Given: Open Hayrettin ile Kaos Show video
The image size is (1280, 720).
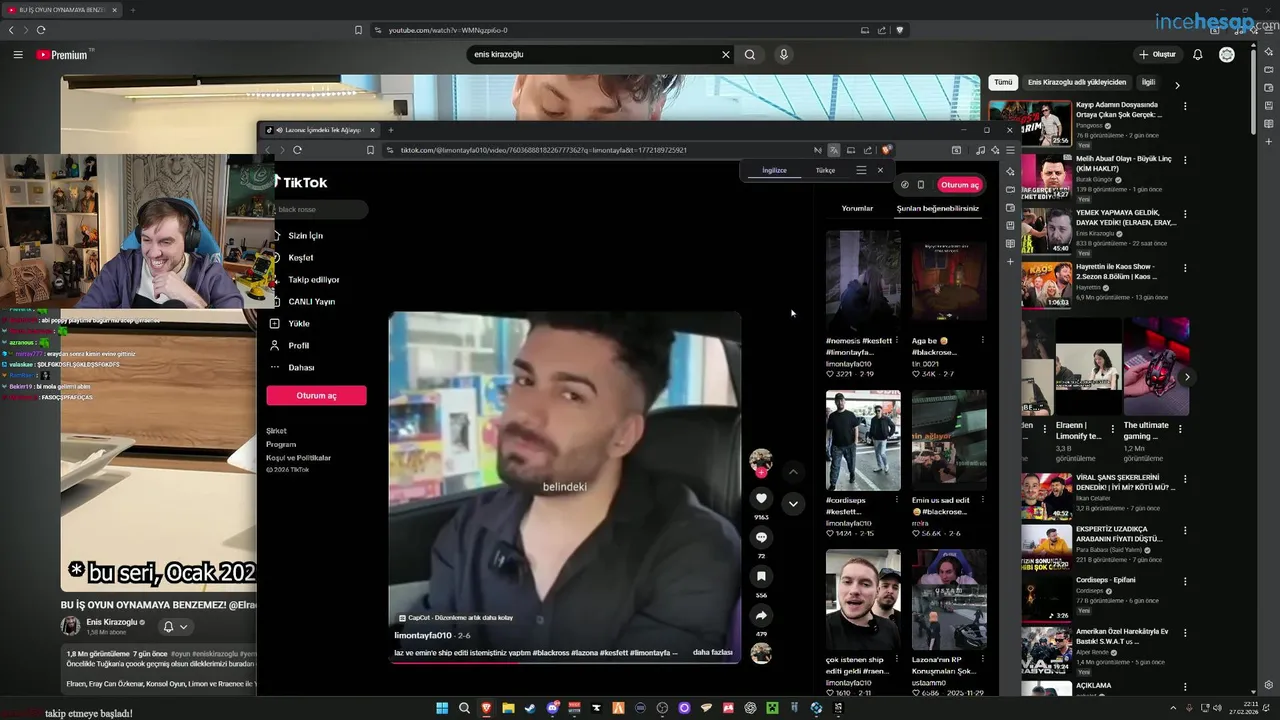Looking at the screenshot, I should point(1046,285).
